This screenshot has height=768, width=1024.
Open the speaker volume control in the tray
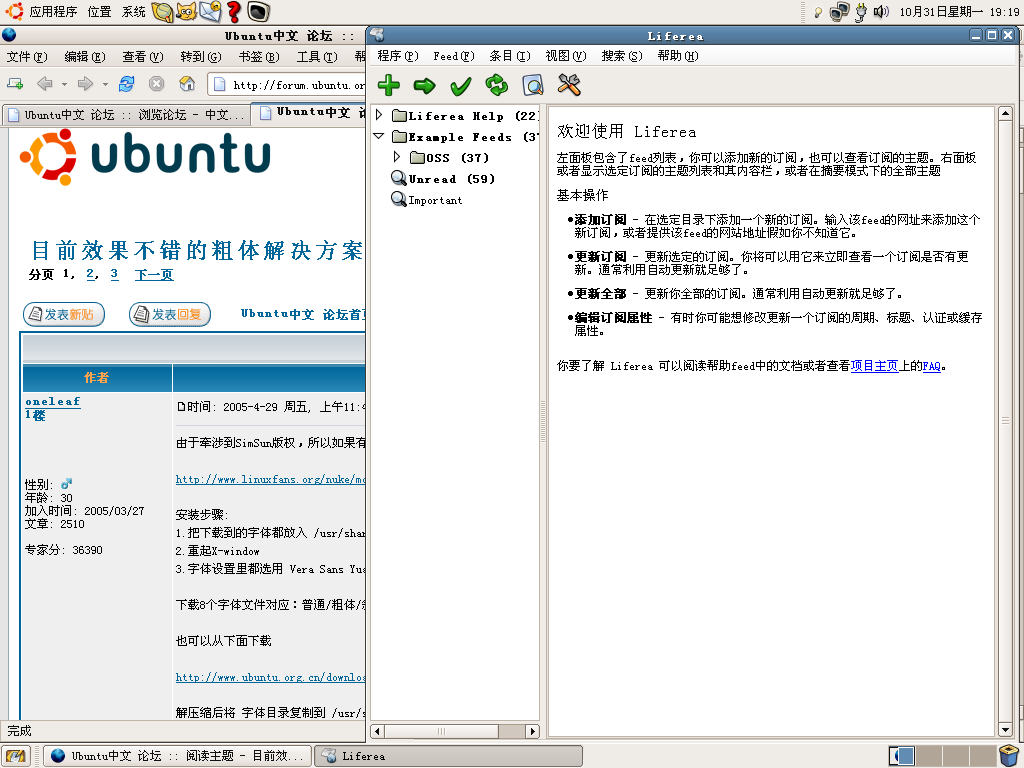point(881,11)
